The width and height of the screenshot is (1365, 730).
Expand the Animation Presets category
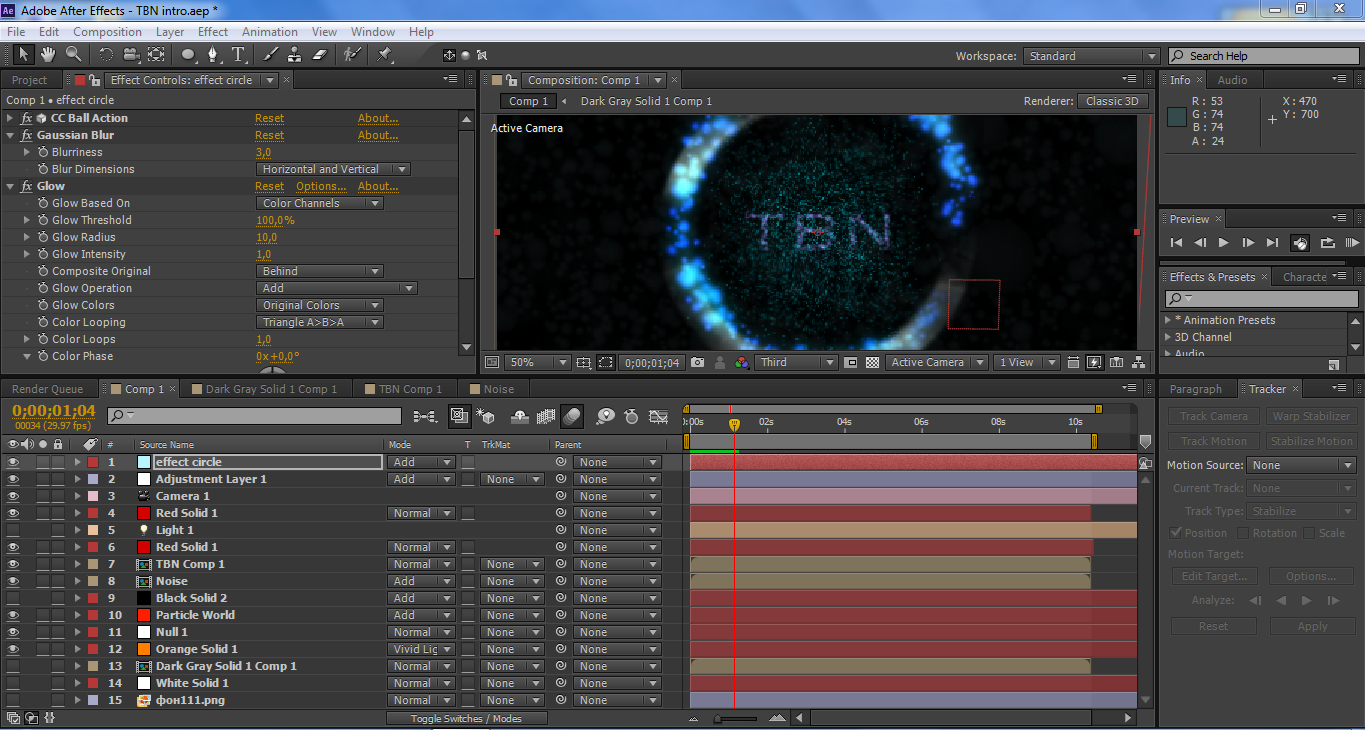tap(1168, 320)
